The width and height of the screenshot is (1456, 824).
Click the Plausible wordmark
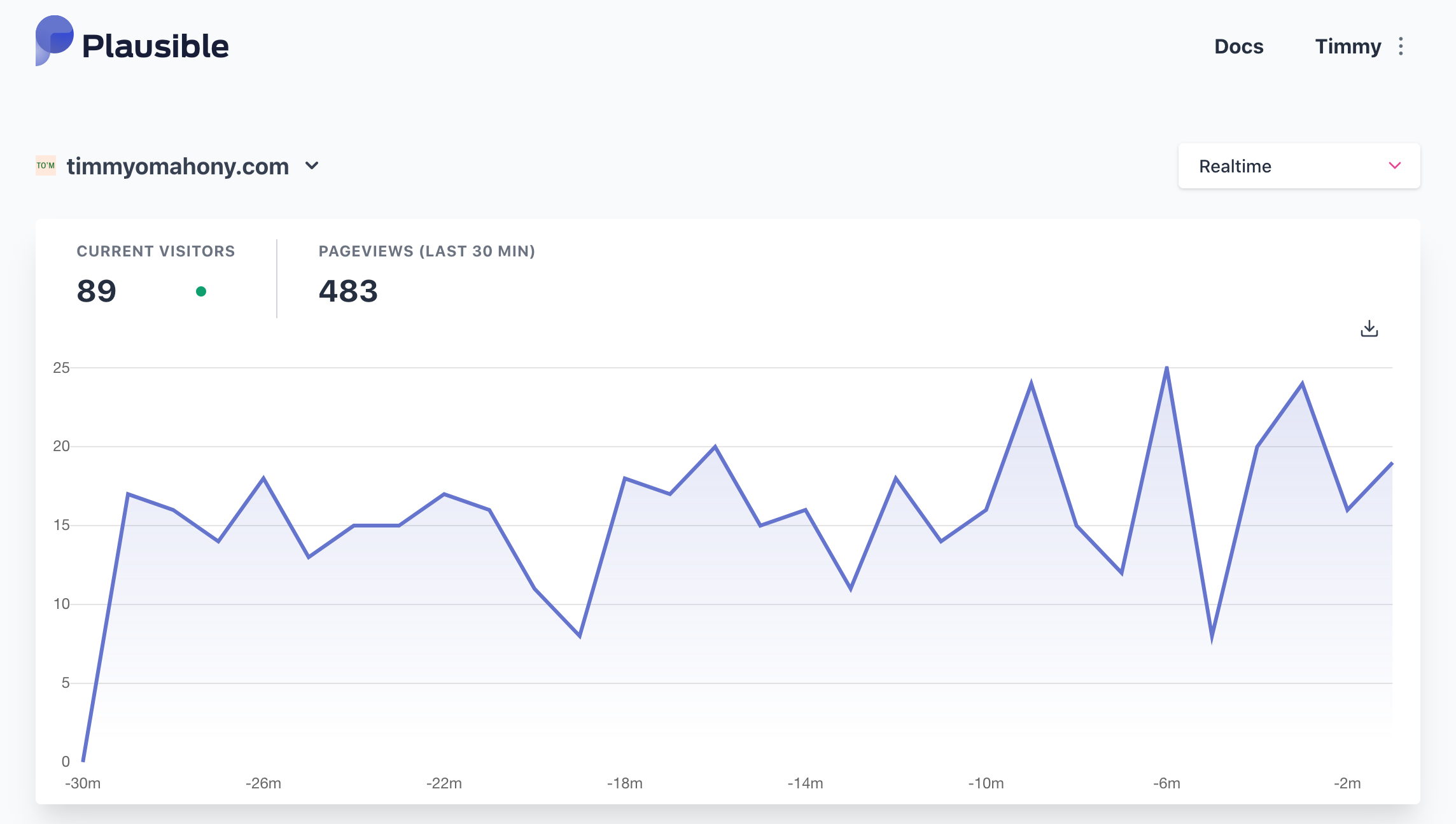coord(155,46)
